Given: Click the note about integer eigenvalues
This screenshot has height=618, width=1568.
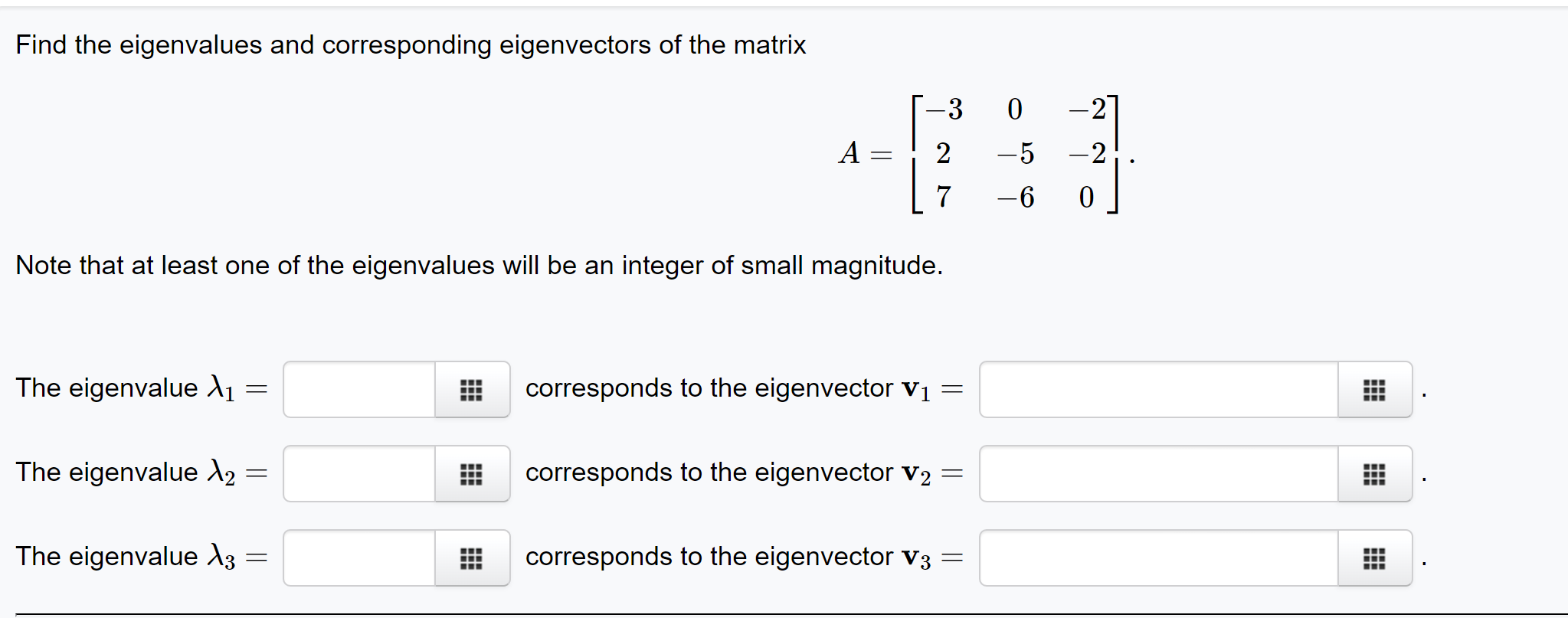Looking at the screenshot, I should pyautogui.click(x=479, y=266).
